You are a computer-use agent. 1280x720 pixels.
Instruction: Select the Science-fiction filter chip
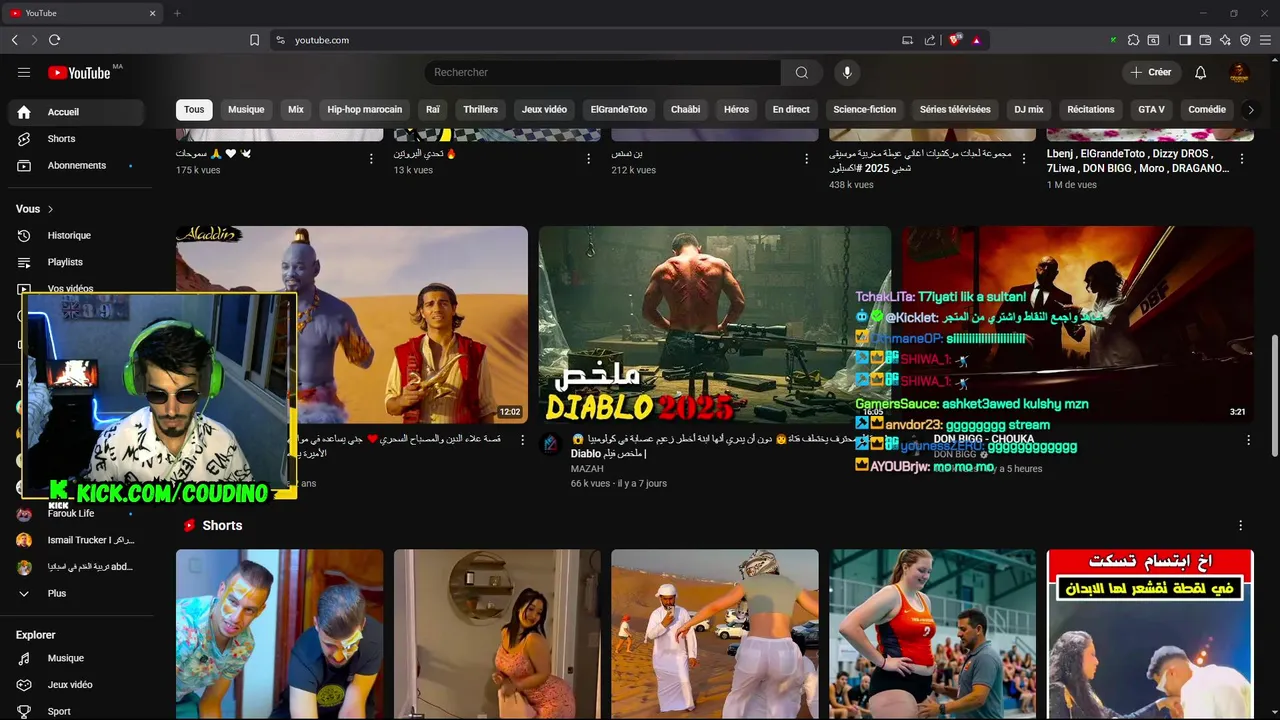point(865,110)
